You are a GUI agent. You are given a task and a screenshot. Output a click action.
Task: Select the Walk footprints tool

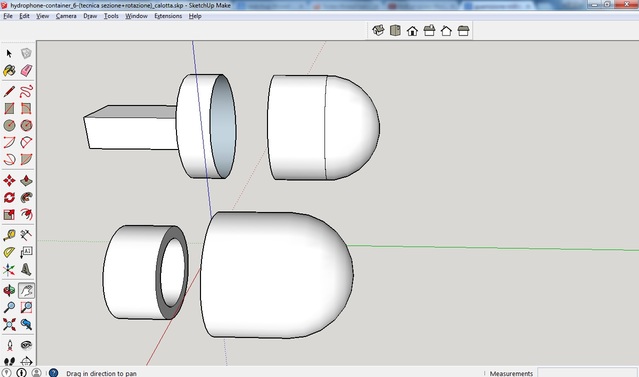click(x=9, y=361)
